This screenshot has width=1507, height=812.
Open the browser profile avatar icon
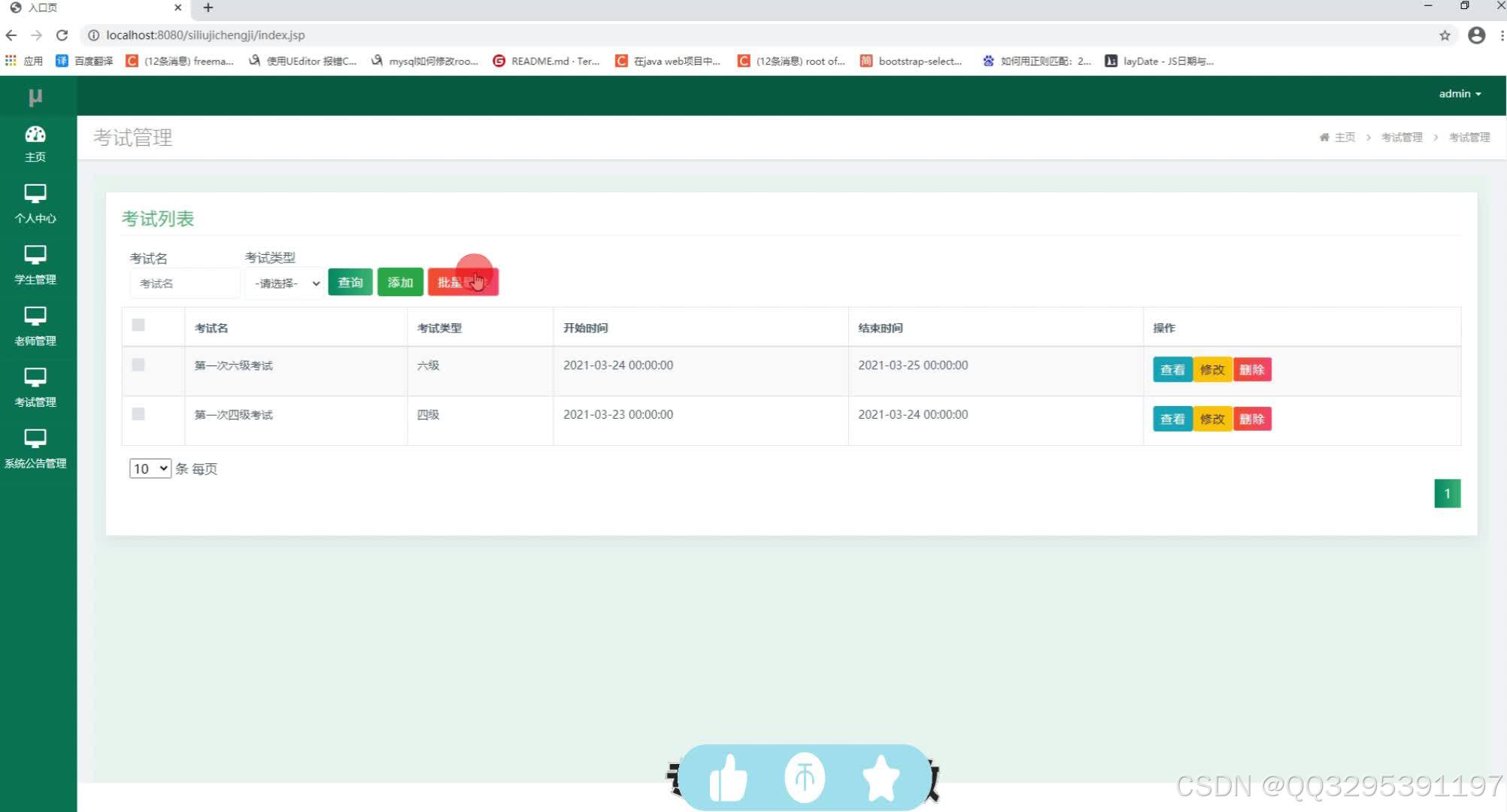click(1477, 35)
